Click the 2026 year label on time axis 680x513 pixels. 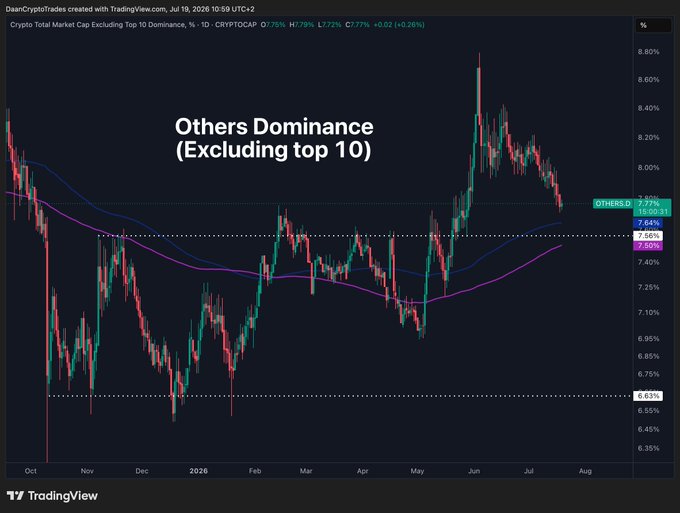click(x=199, y=471)
